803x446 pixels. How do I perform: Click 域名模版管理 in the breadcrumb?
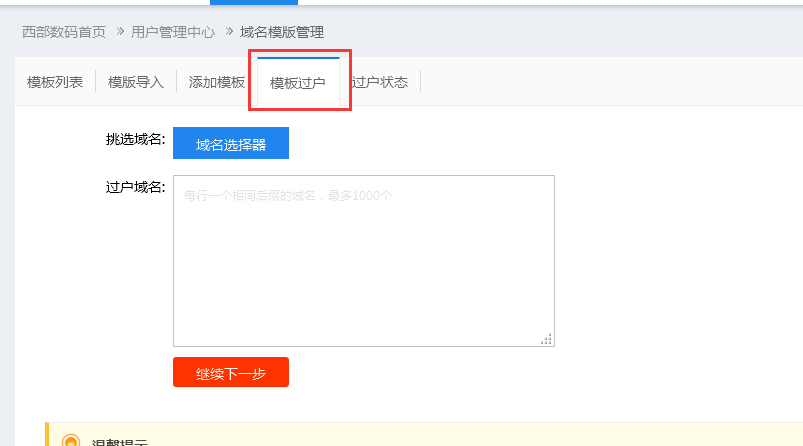pos(282,32)
